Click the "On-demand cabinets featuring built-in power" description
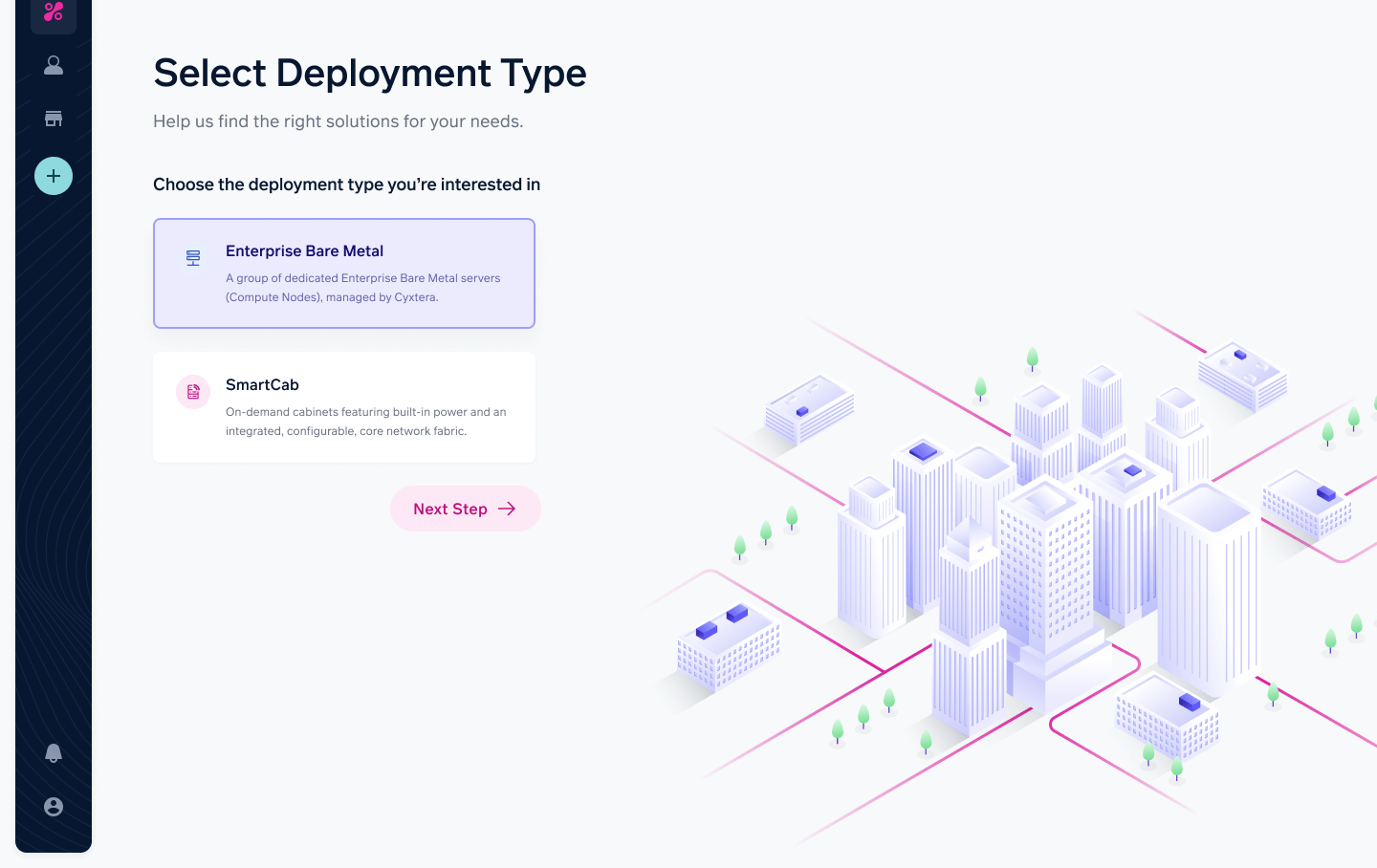This screenshot has width=1377, height=868. 366,422
